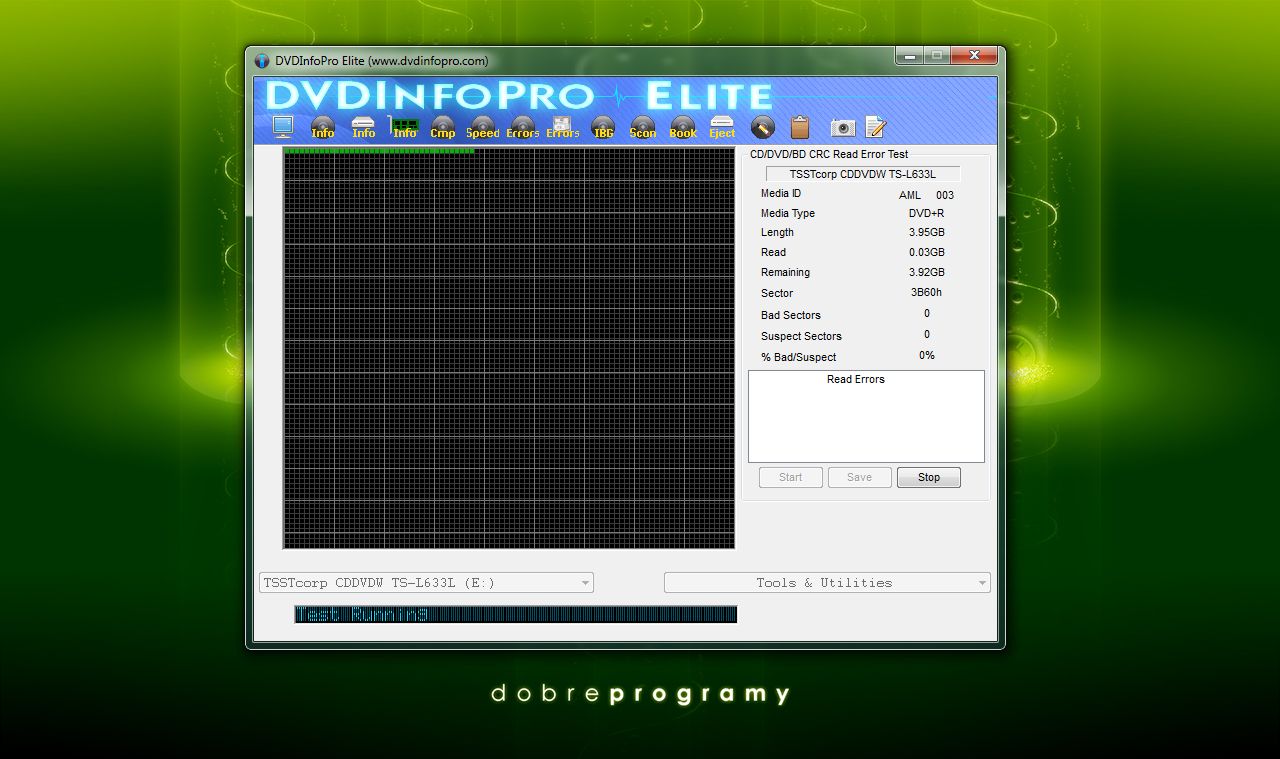Open the Book type tool
Image resolution: width=1280 pixels, height=759 pixels.
coord(683,127)
